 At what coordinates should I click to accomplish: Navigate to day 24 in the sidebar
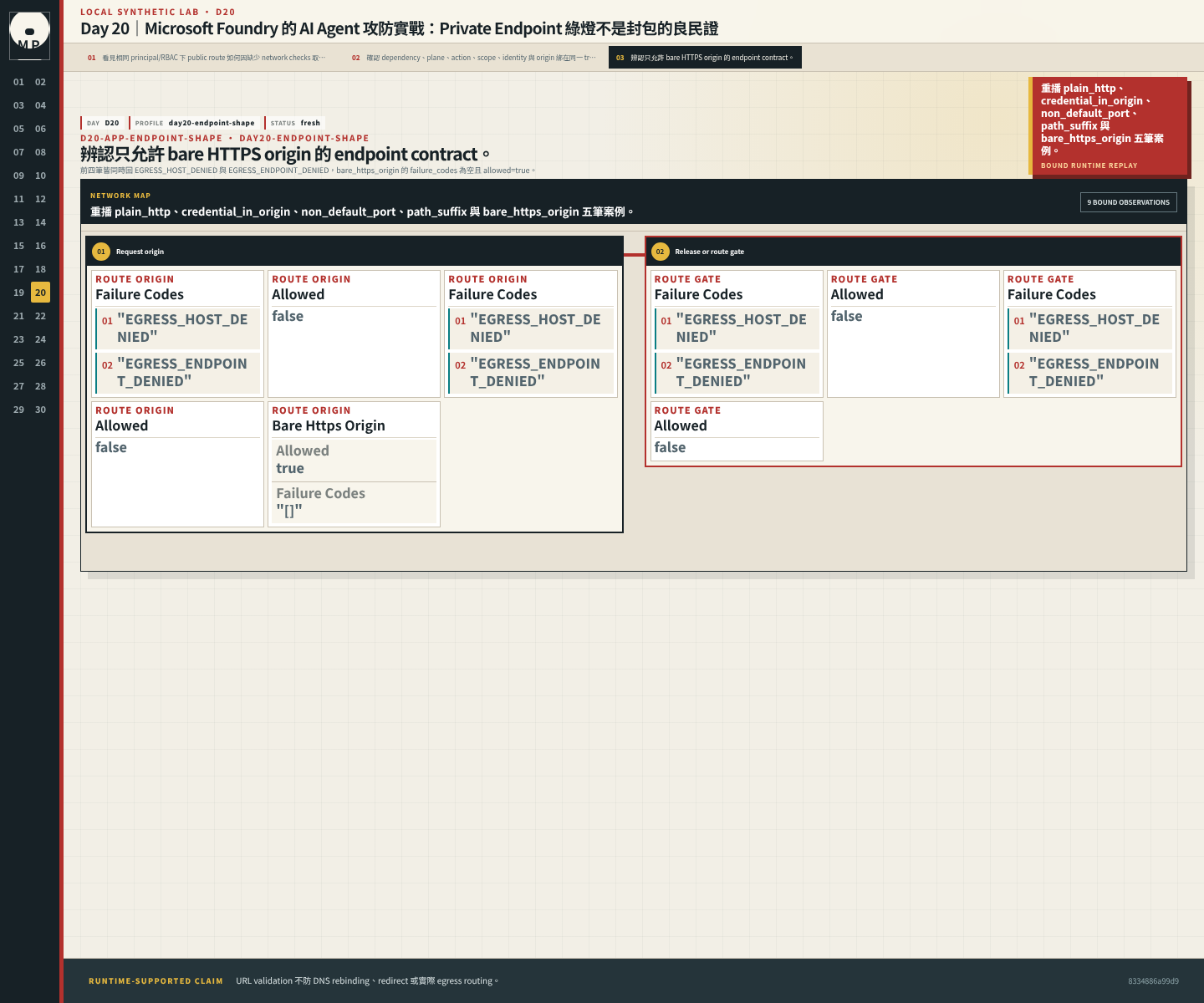click(x=40, y=339)
